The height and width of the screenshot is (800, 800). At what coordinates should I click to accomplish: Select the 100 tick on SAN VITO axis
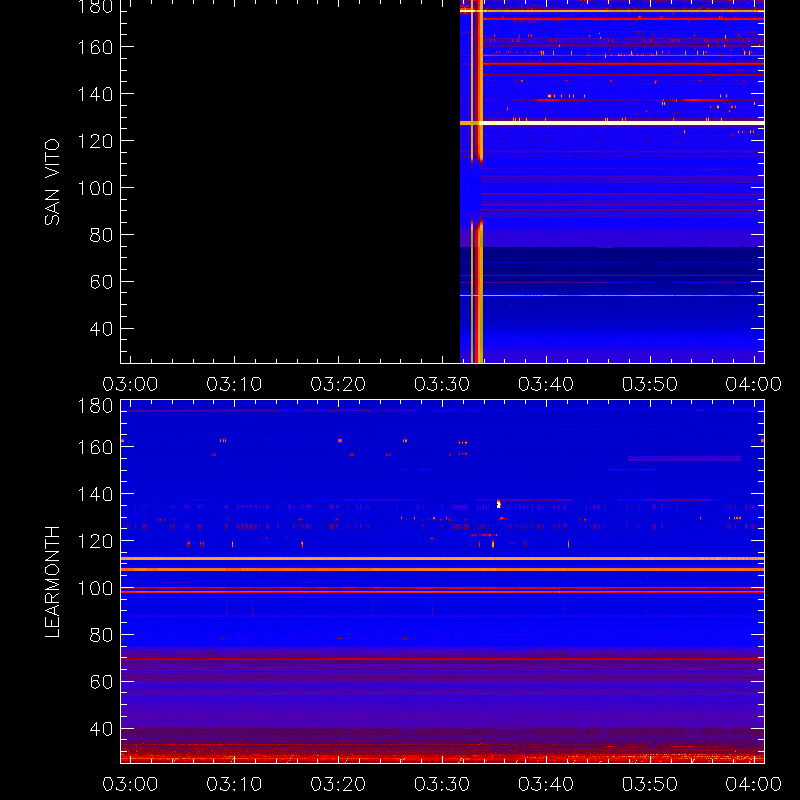tap(95, 188)
